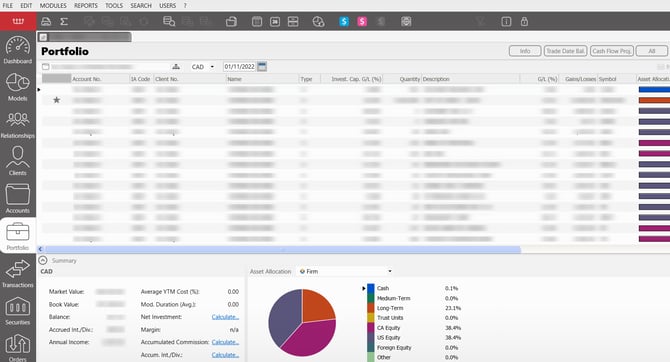
Task: Click the blue dollar sign toolbar icon
Action: click(344, 21)
